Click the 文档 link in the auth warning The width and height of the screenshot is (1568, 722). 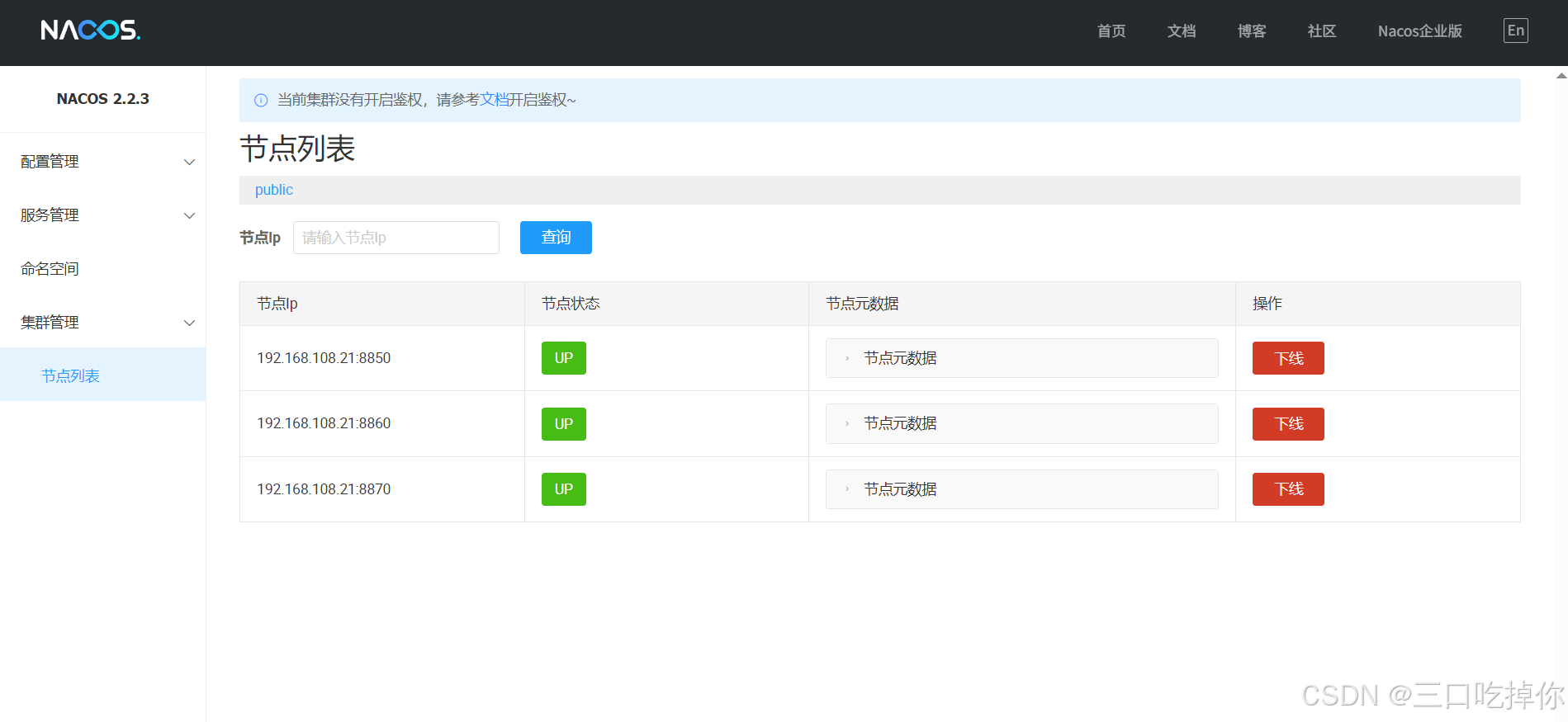pyautogui.click(x=494, y=100)
